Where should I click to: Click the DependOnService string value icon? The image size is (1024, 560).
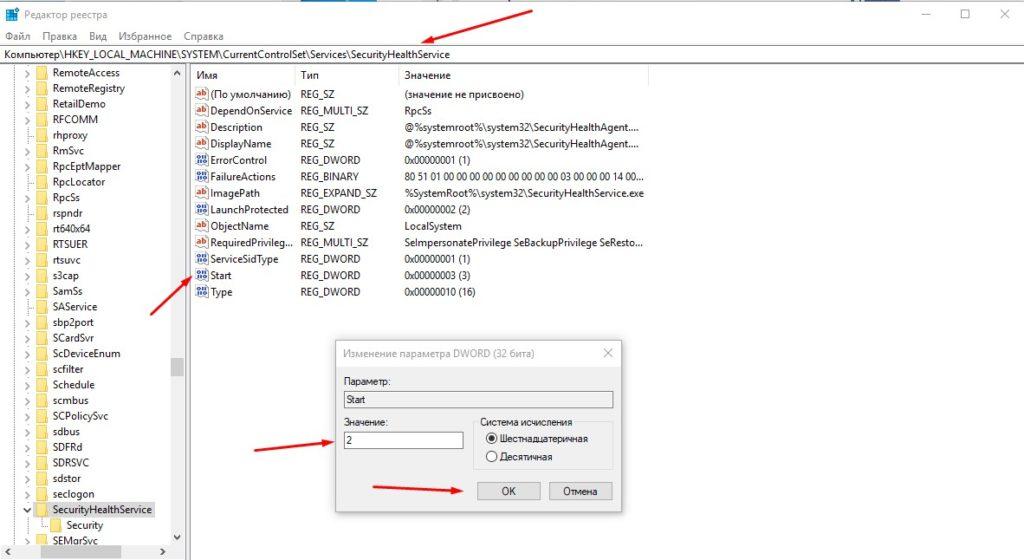(201, 110)
